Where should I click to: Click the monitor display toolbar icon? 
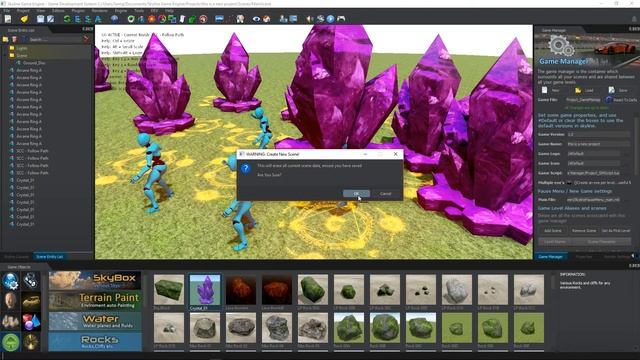tap(293, 19)
